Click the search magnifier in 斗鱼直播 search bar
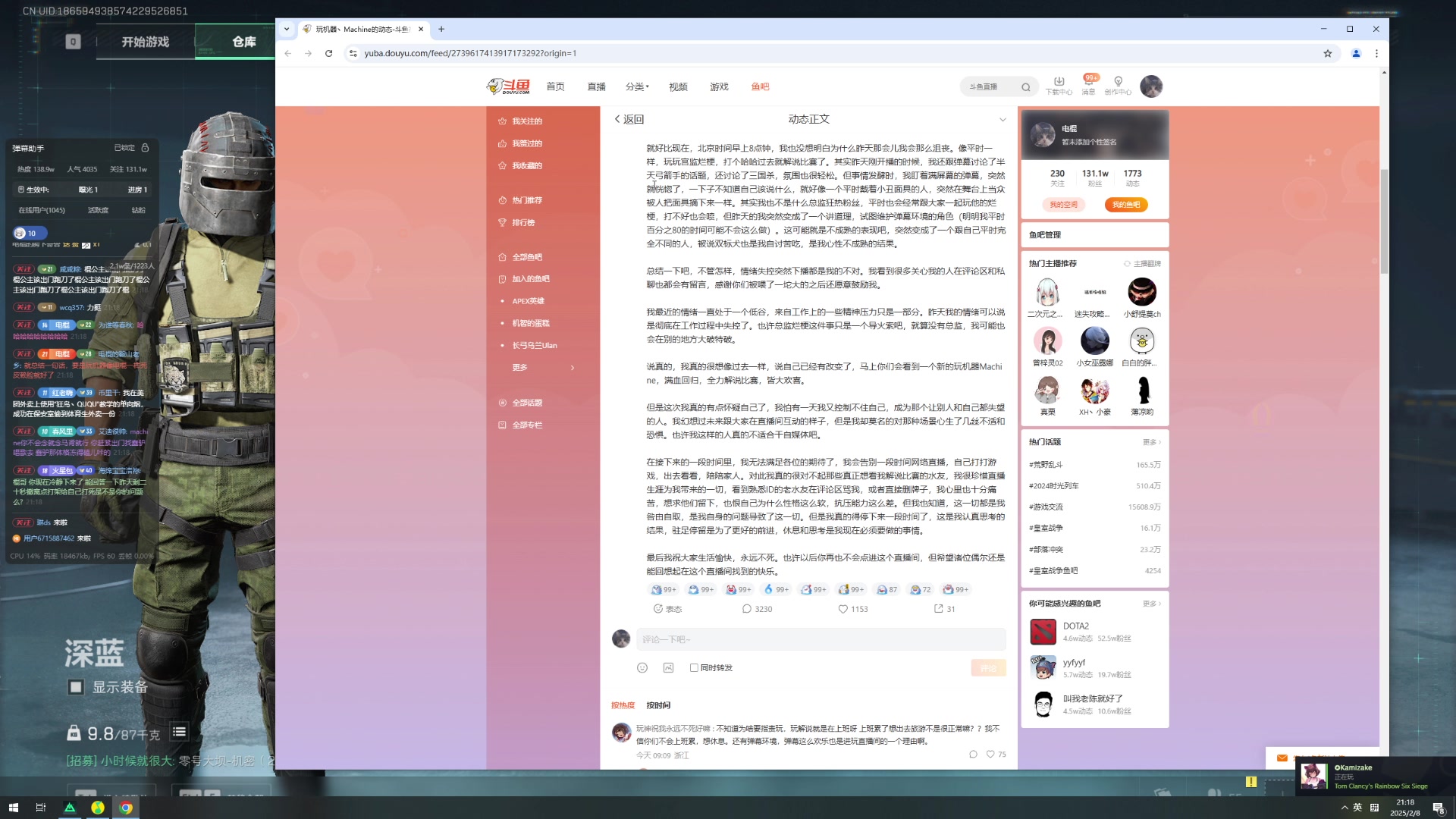 [x=1025, y=86]
